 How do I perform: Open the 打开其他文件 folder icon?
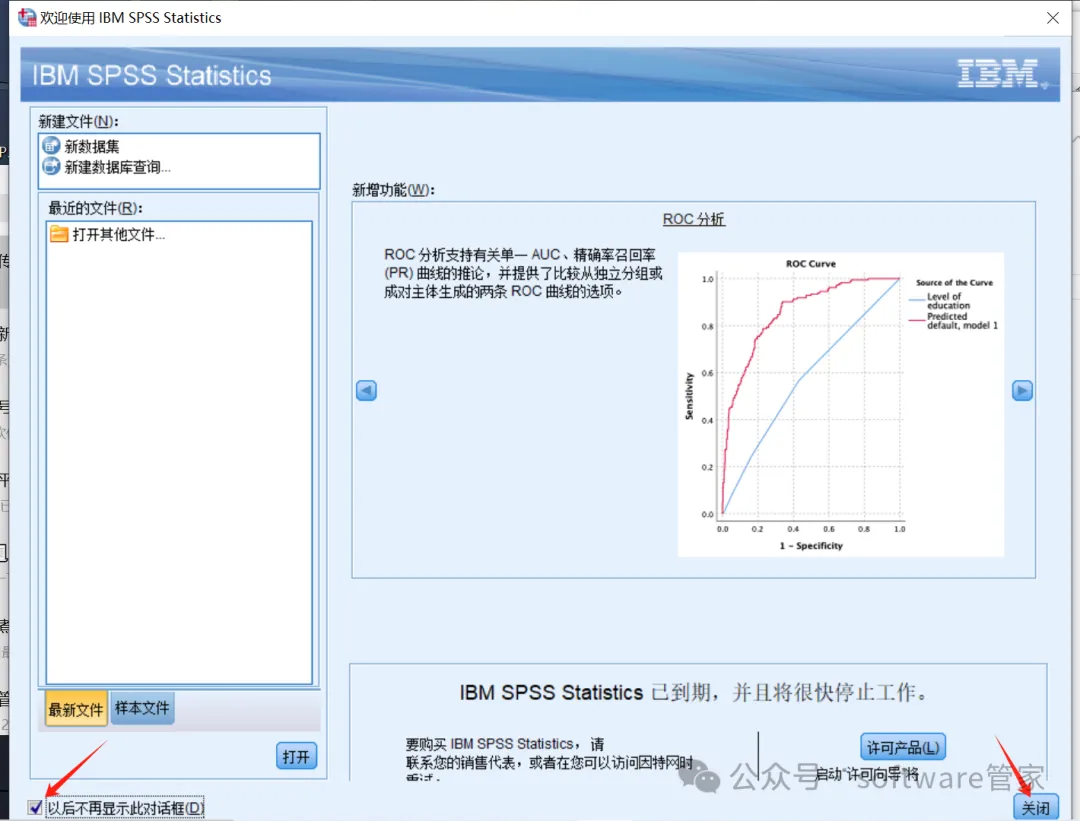[59, 234]
